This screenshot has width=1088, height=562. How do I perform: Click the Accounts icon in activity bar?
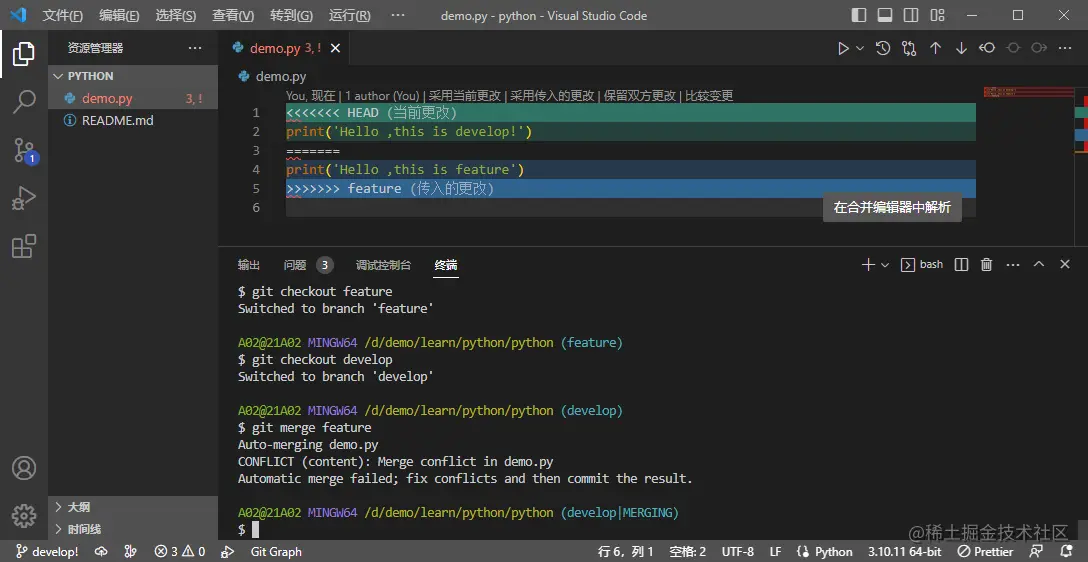(24, 468)
